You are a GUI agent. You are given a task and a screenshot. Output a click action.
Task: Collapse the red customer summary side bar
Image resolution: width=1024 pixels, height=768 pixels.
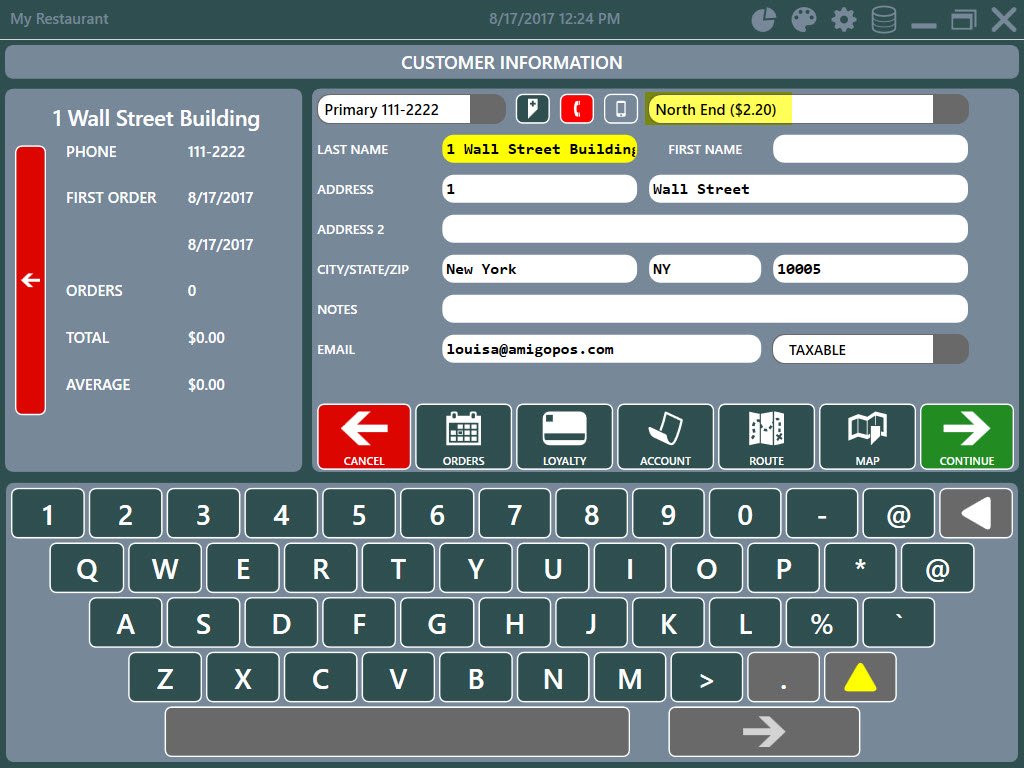[30, 280]
